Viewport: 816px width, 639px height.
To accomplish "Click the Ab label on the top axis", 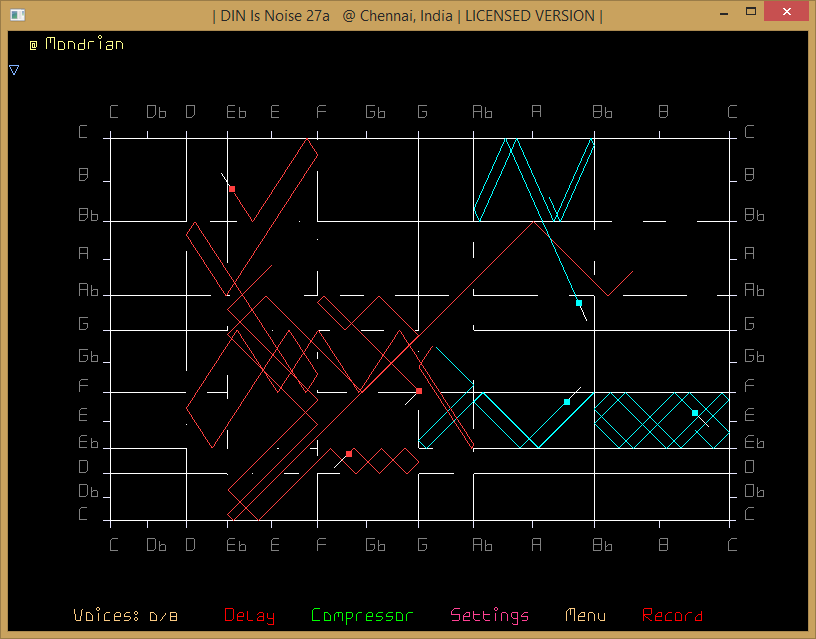I will point(482,112).
